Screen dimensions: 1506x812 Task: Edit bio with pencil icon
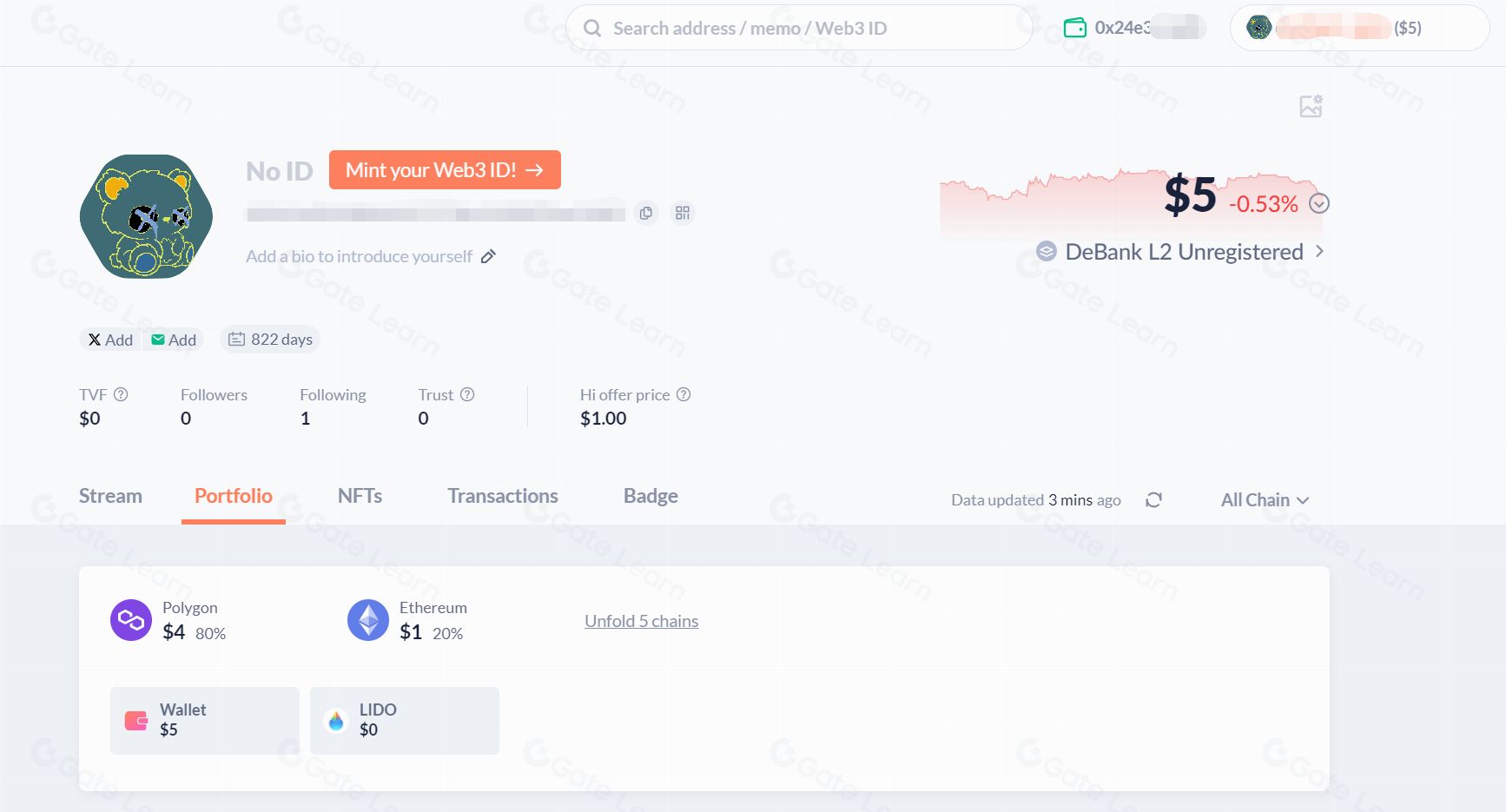[x=488, y=256]
